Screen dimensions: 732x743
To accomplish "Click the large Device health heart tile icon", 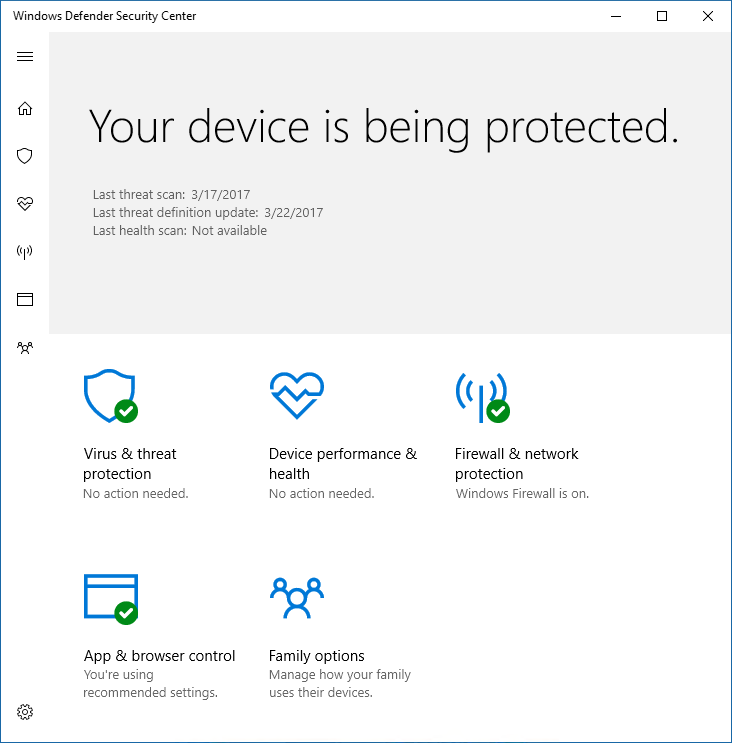I will [x=296, y=395].
